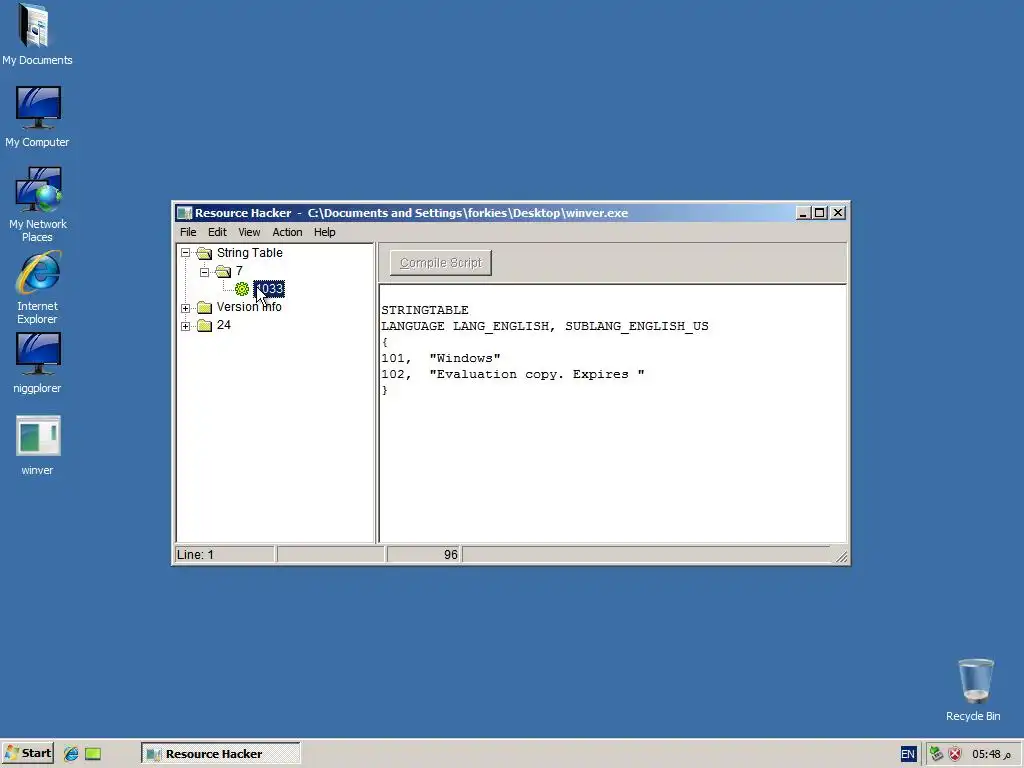
Task: Select the 7 tree label
Action: click(239, 271)
